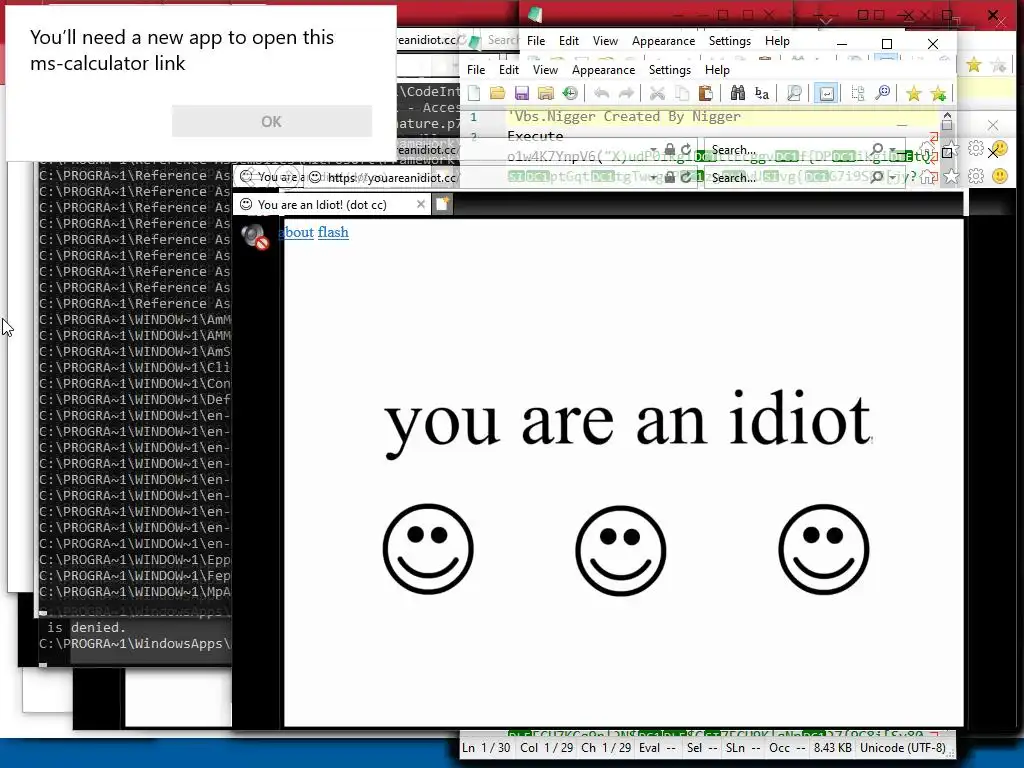This screenshot has height=768, width=1024.
Task: Click 'Col 1 / 29' in the status bar
Action: tap(547, 748)
